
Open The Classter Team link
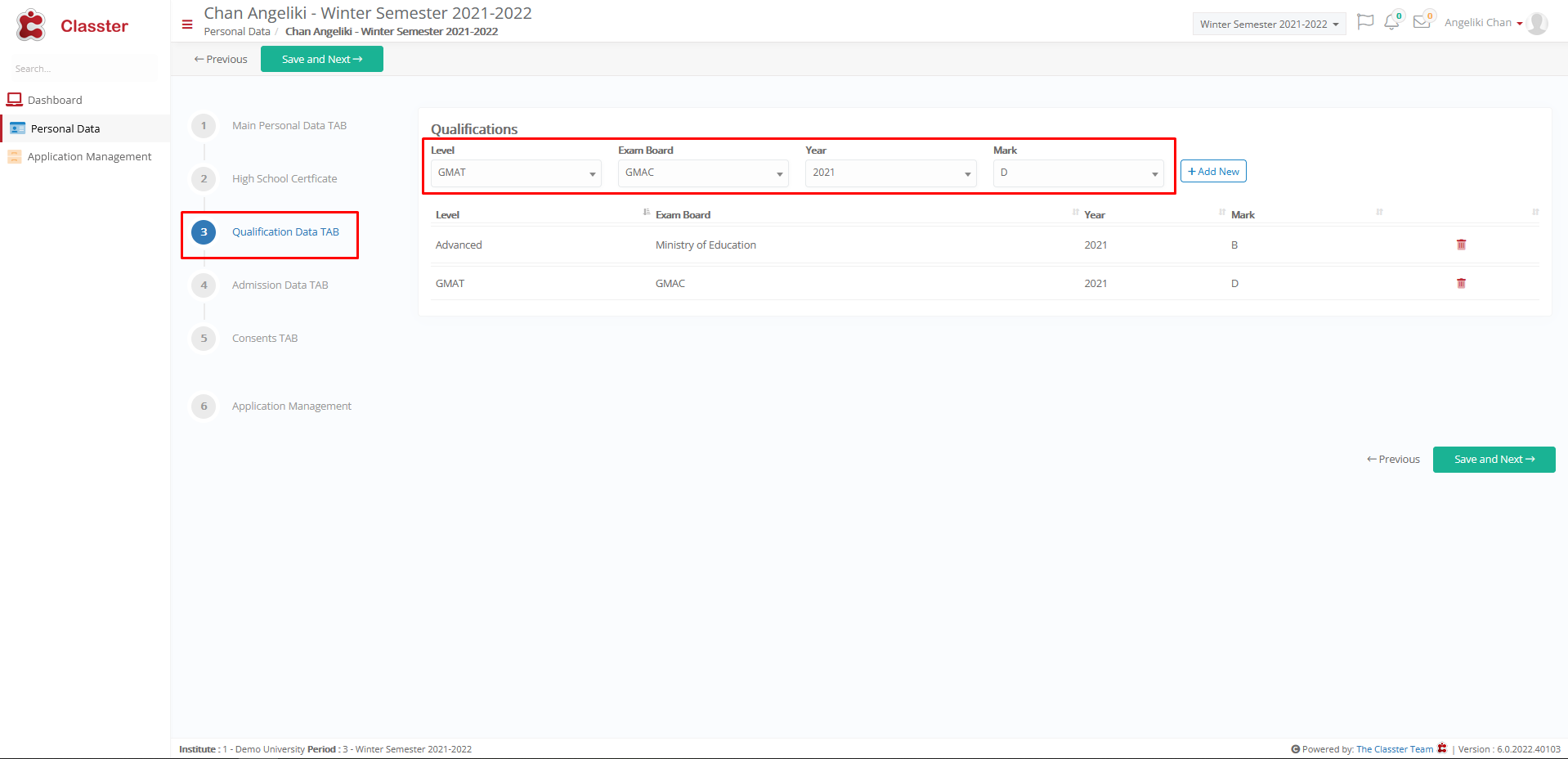(1395, 749)
